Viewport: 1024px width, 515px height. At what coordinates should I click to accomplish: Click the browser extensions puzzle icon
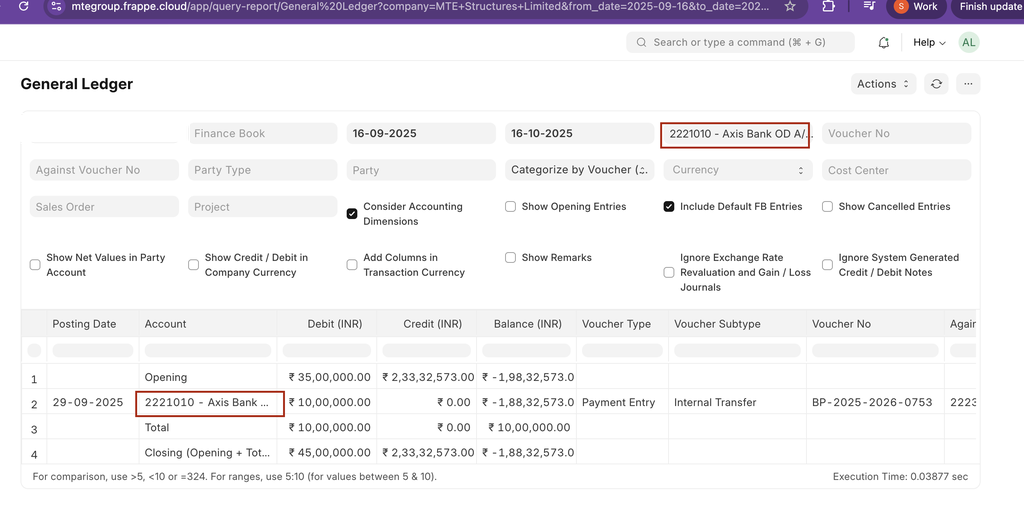pyautogui.click(x=829, y=7)
